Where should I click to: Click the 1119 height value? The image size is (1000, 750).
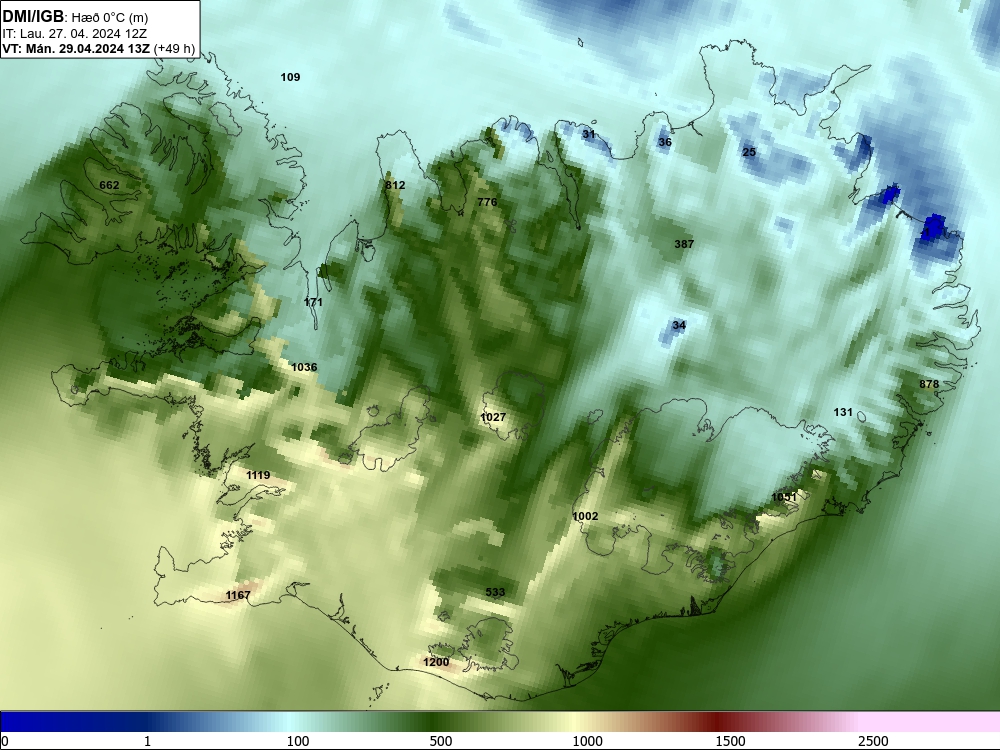click(x=258, y=476)
